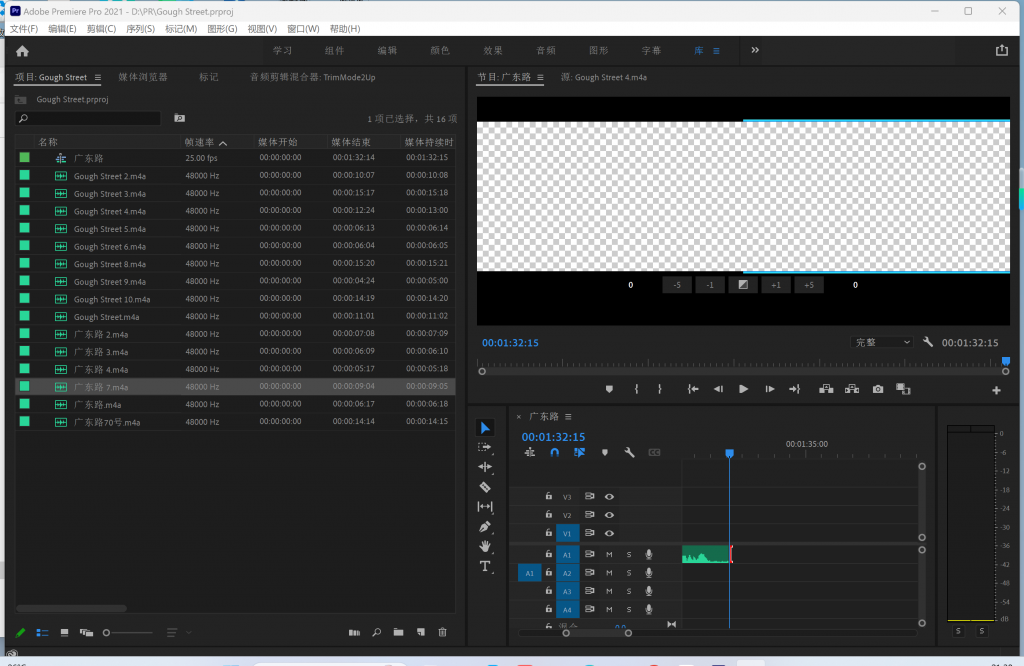1024x666 pixels.
Task: Open the 库 workspace menu icon
Action: coord(716,51)
